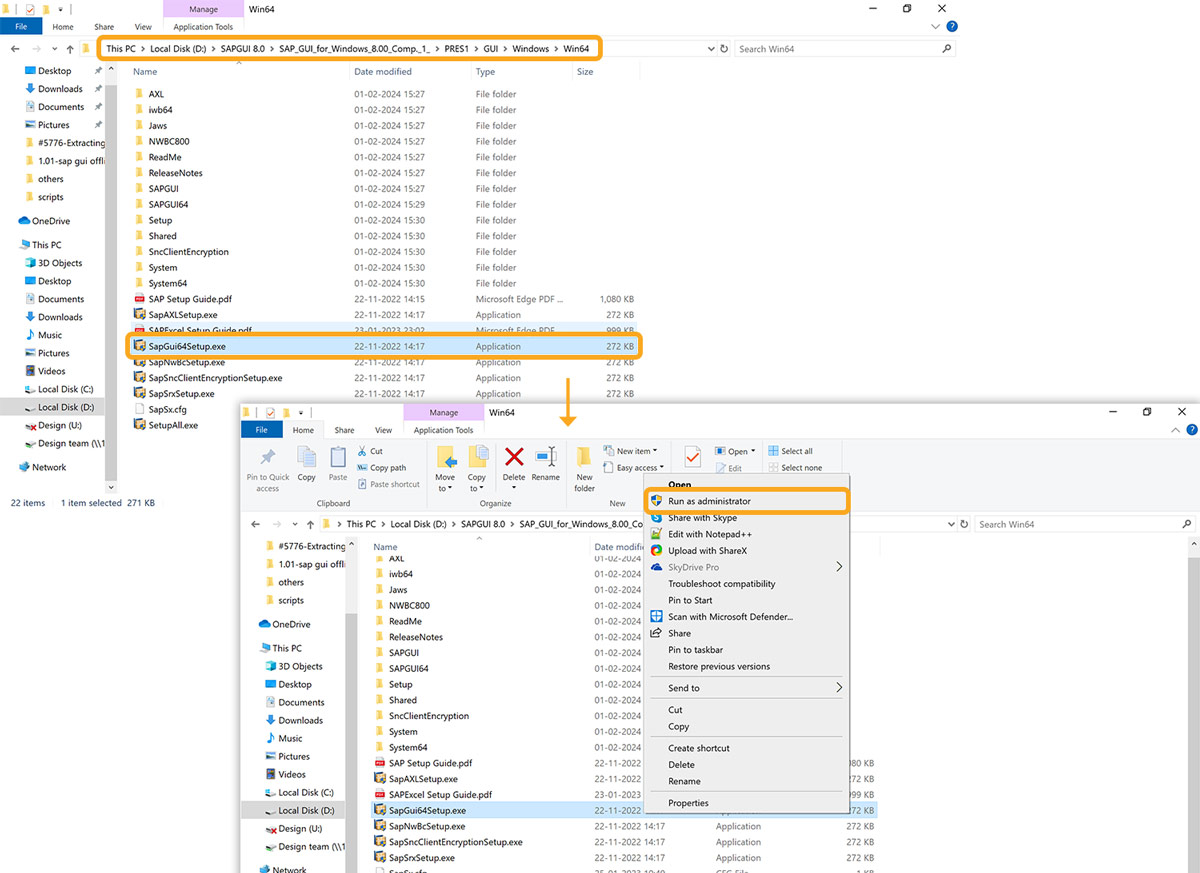This screenshot has height=873, width=1200.
Task: Open recent locations chevron in the front window
Action: point(294,524)
